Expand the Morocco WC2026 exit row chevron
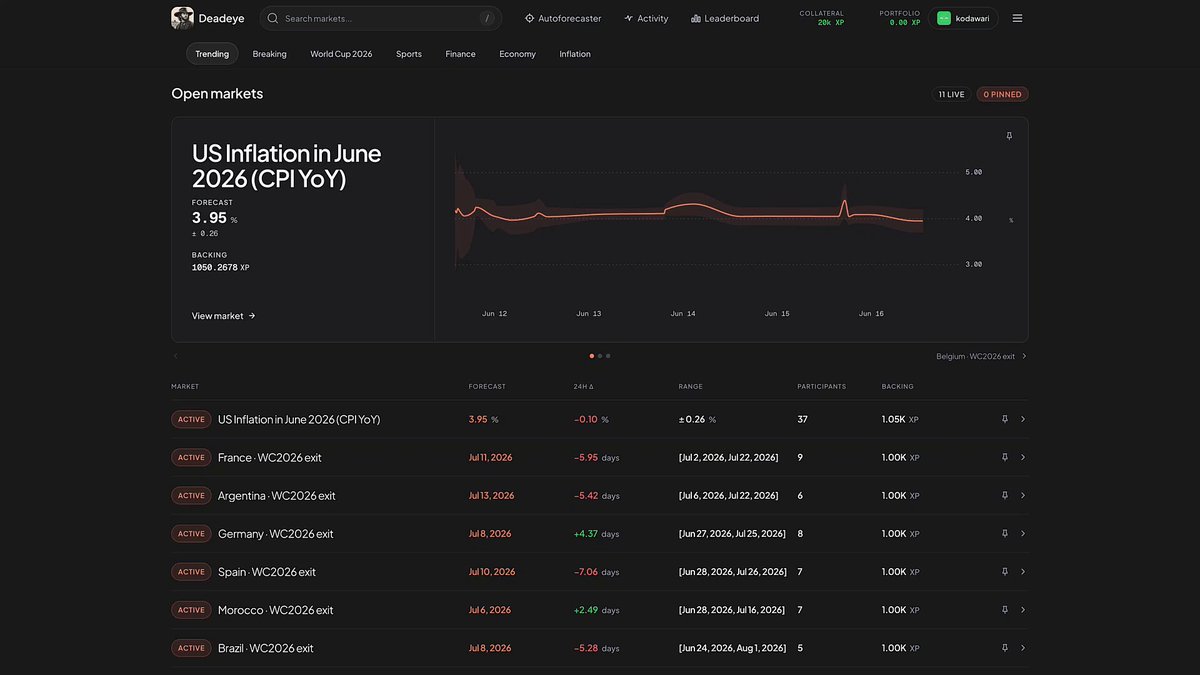 pyautogui.click(x=1023, y=610)
